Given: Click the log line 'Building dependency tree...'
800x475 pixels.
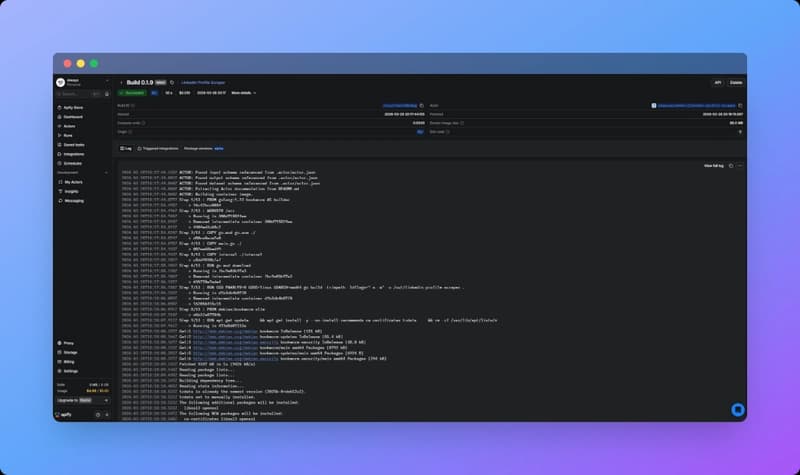Looking at the screenshot, I should [209, 381].
